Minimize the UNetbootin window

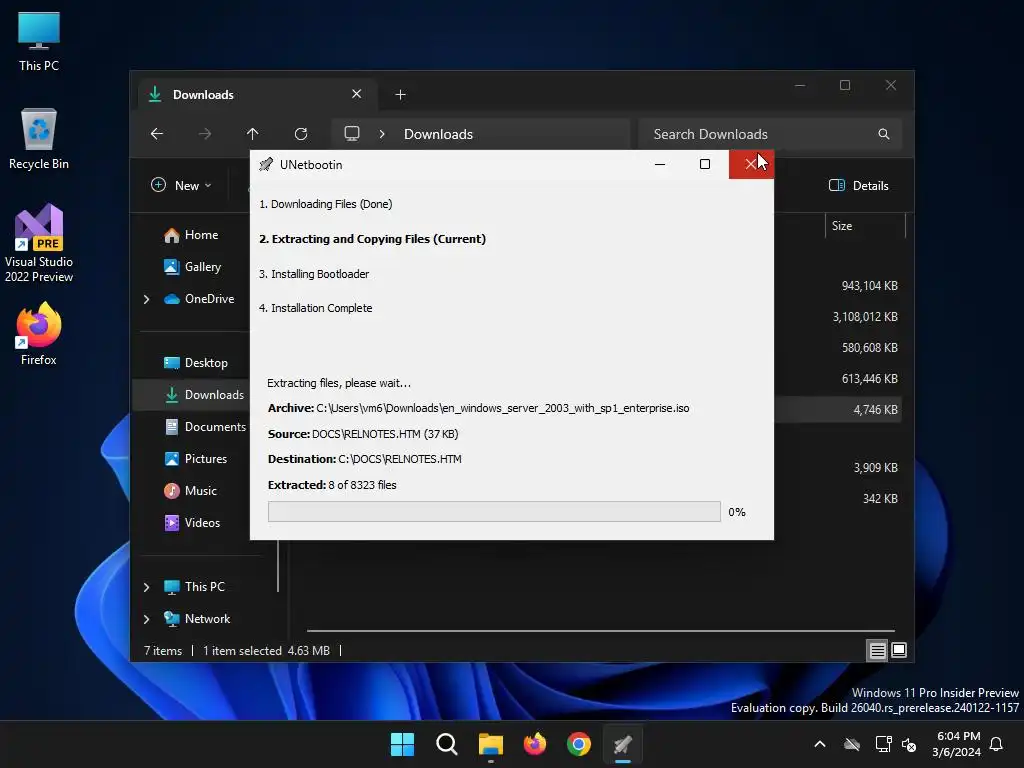coord(660,165)
